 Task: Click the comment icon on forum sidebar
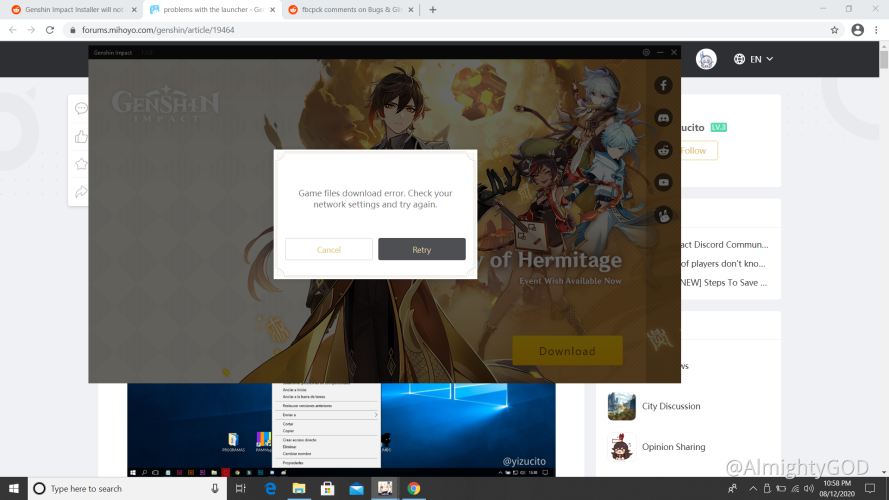tap(81, 108)
